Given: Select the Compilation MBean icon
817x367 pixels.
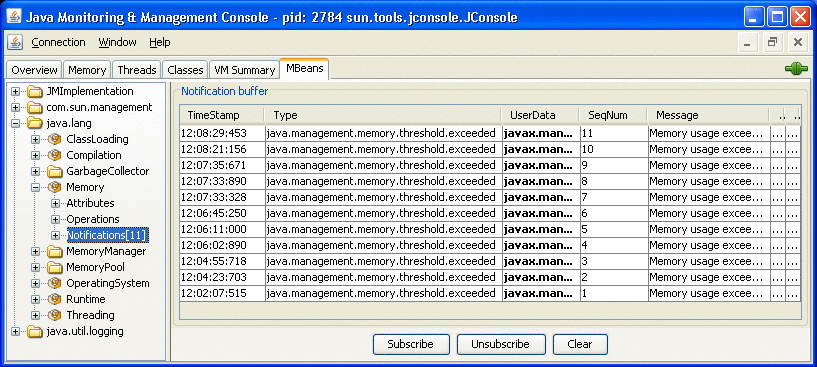Looking at the screenshot, I should pyautogui.click(x=54, y=155).
